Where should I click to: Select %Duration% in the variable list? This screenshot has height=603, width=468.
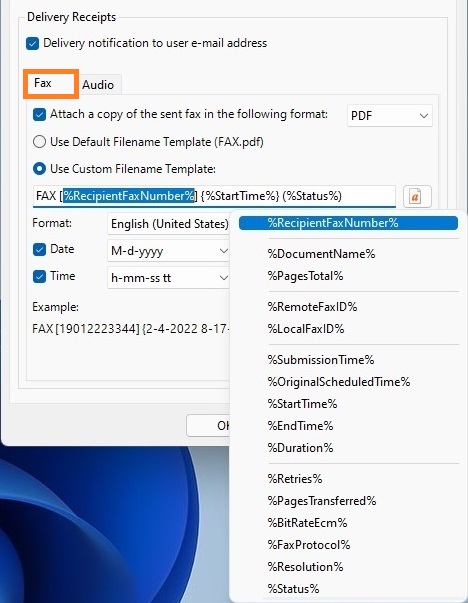coord(300,448)
